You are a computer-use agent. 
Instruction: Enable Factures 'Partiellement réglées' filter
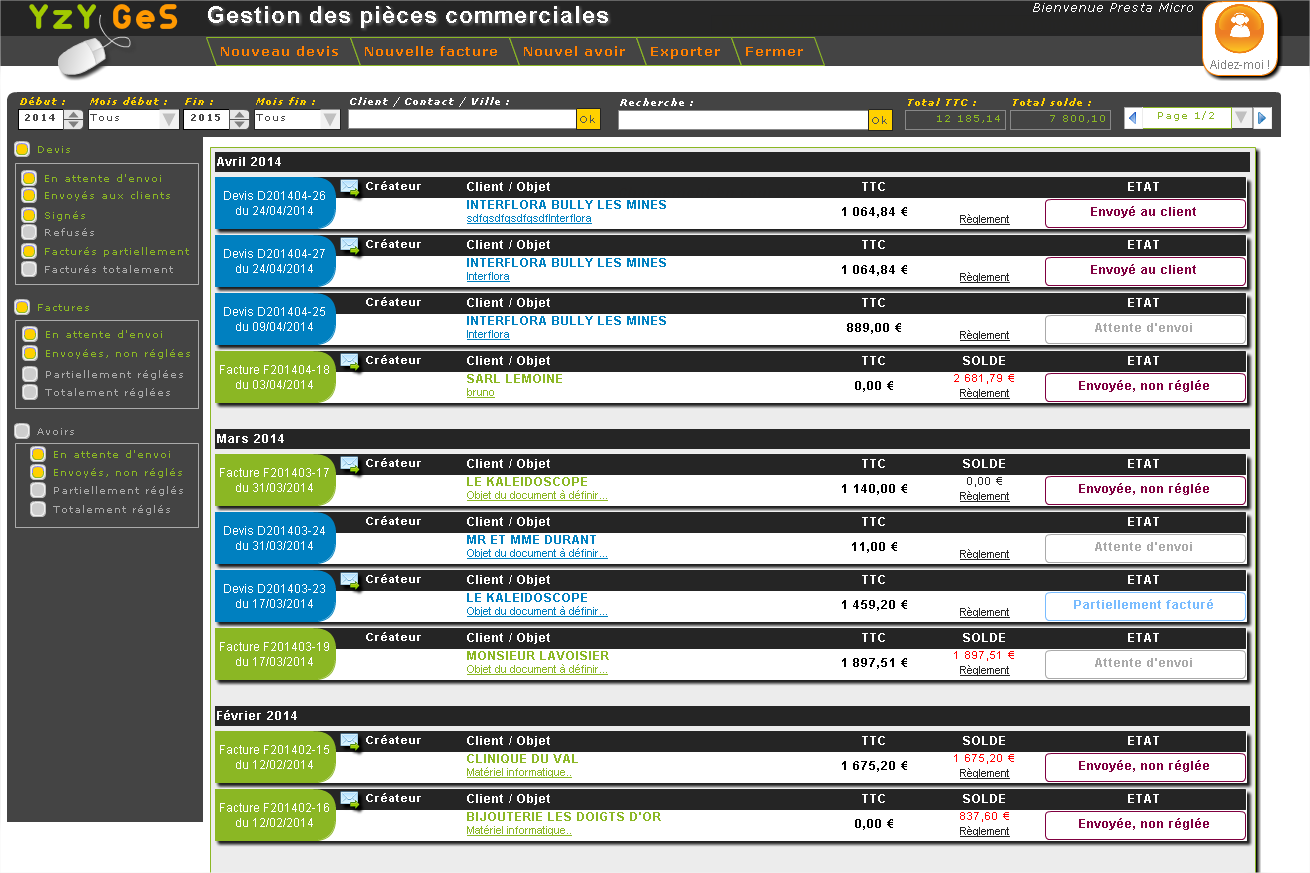click(x=29, y=374)
